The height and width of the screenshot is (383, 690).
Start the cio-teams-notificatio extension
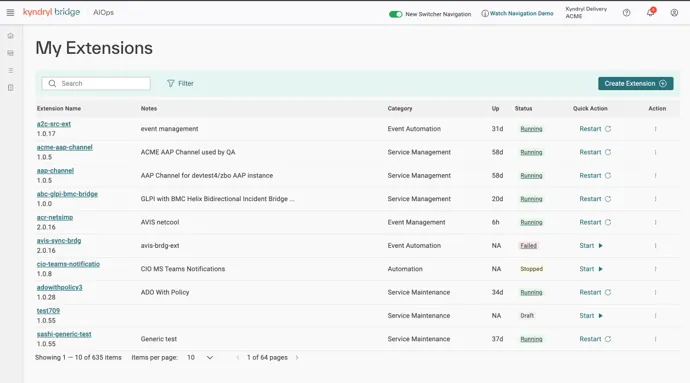coord(591,269)
